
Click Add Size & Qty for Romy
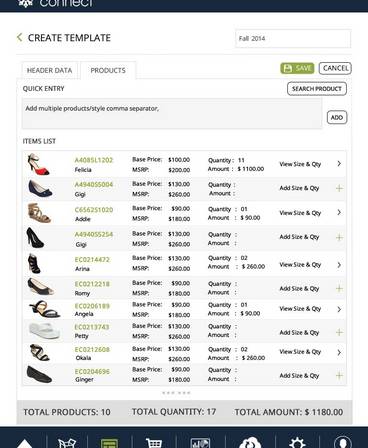click(x=299, y=289)
